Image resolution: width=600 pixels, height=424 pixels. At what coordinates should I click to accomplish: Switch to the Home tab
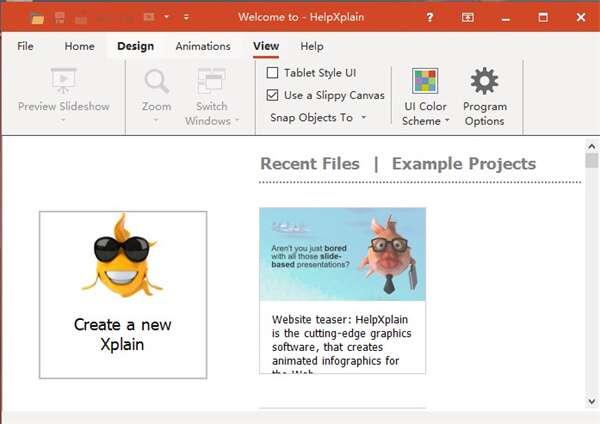79,46
